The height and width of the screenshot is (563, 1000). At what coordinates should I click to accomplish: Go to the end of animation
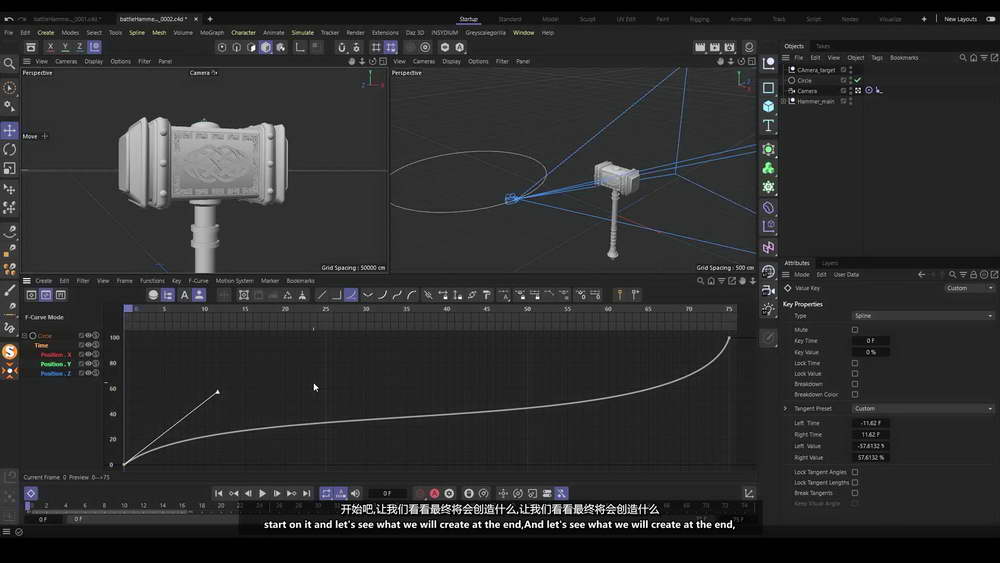click(306, 494)
